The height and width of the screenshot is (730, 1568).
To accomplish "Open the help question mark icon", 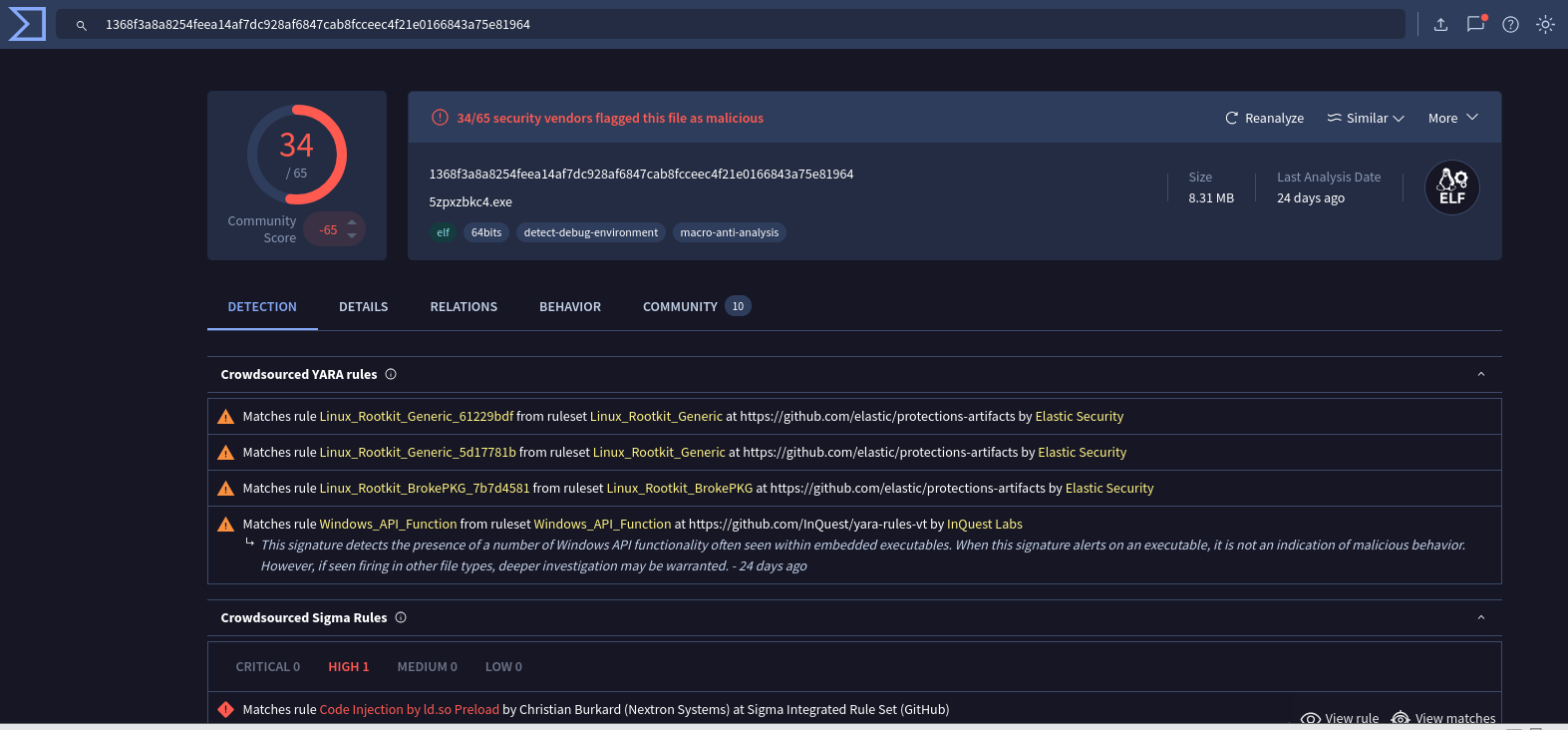I will (1511, 25).
